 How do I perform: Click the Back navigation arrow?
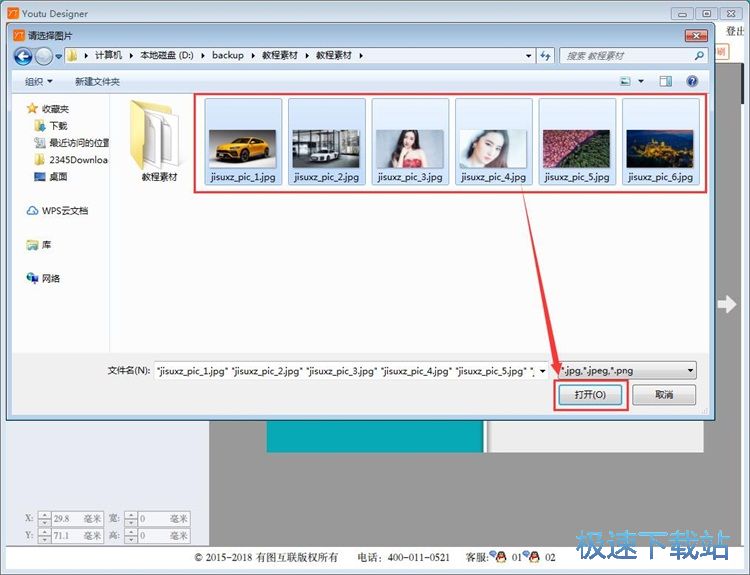click(23, 56)
